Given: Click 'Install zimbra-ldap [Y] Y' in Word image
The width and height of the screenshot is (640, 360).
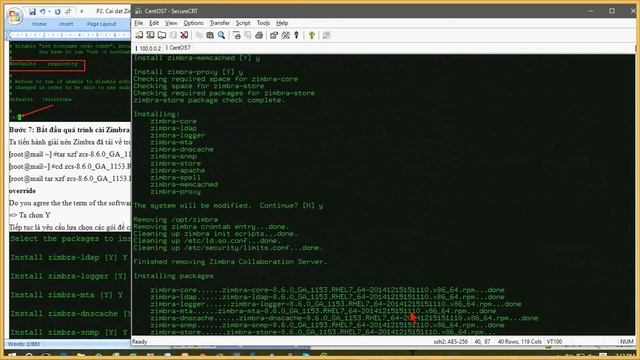Looking at the screenshot, I should [x=69, y=258].
